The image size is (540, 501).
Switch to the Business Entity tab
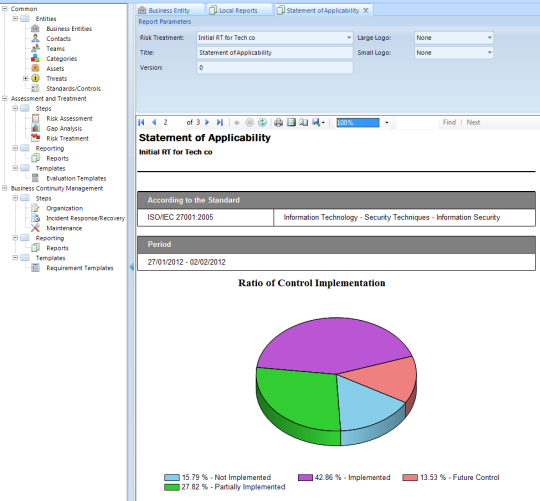(170, 10)
